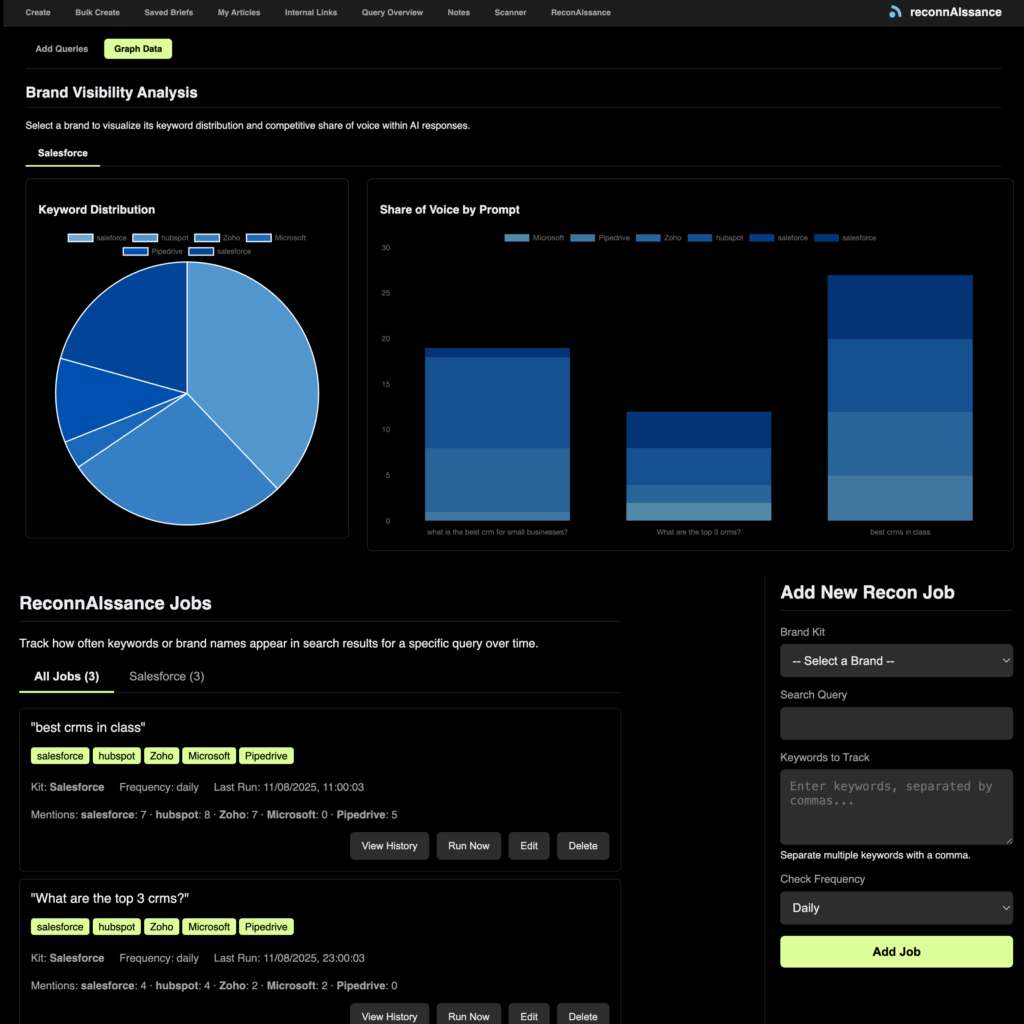Open Saved Briefs in top navigation
1024x1024 pixels.
click(x=168, y=12)
